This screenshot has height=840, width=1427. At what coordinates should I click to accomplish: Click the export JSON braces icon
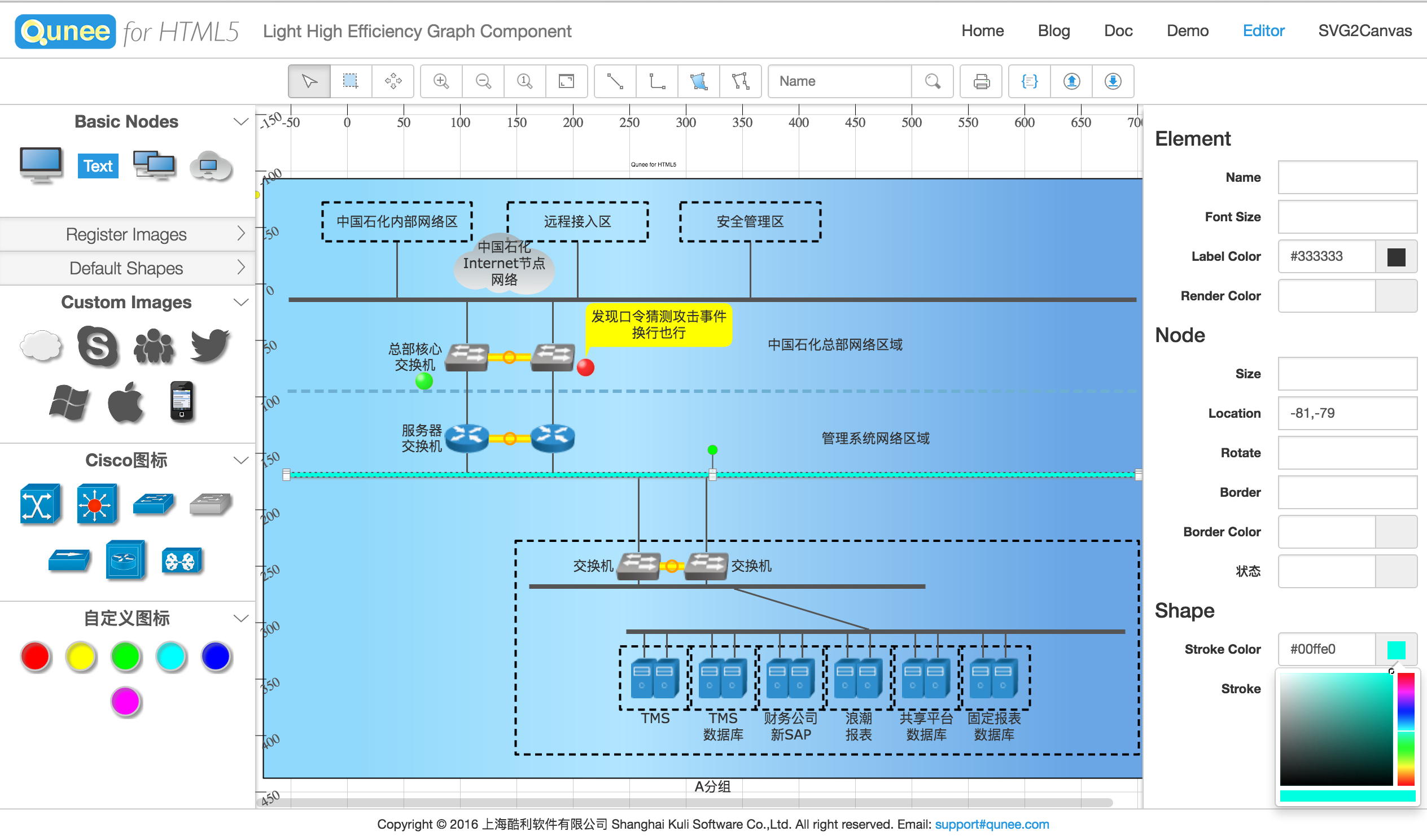tap(1029, 81)
